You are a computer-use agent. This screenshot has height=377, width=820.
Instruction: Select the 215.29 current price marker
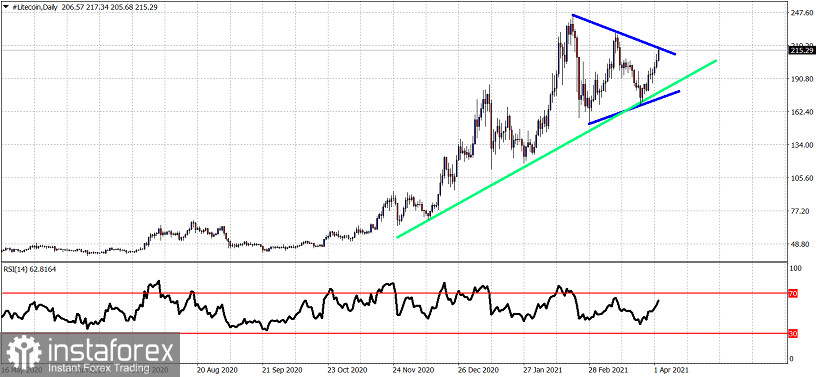coord(801,50)
